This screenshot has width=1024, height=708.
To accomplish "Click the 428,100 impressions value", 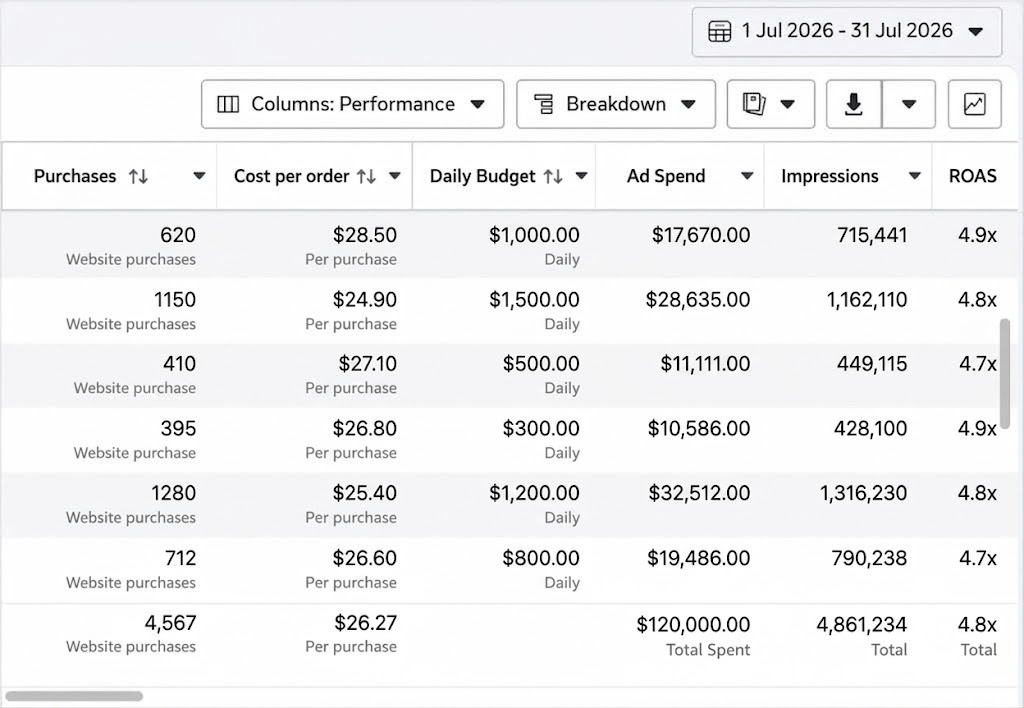I will 870,428.
